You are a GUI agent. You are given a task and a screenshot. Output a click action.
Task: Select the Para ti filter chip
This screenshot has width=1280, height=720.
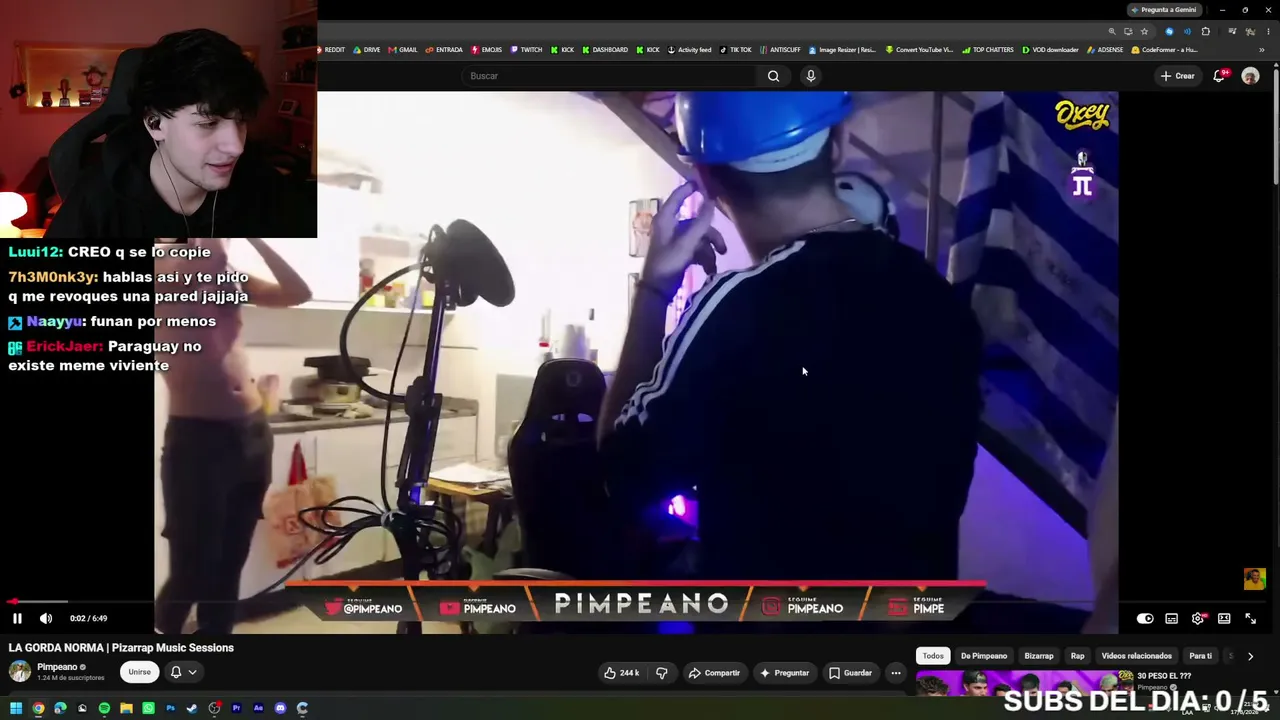tap(1201, 656)
